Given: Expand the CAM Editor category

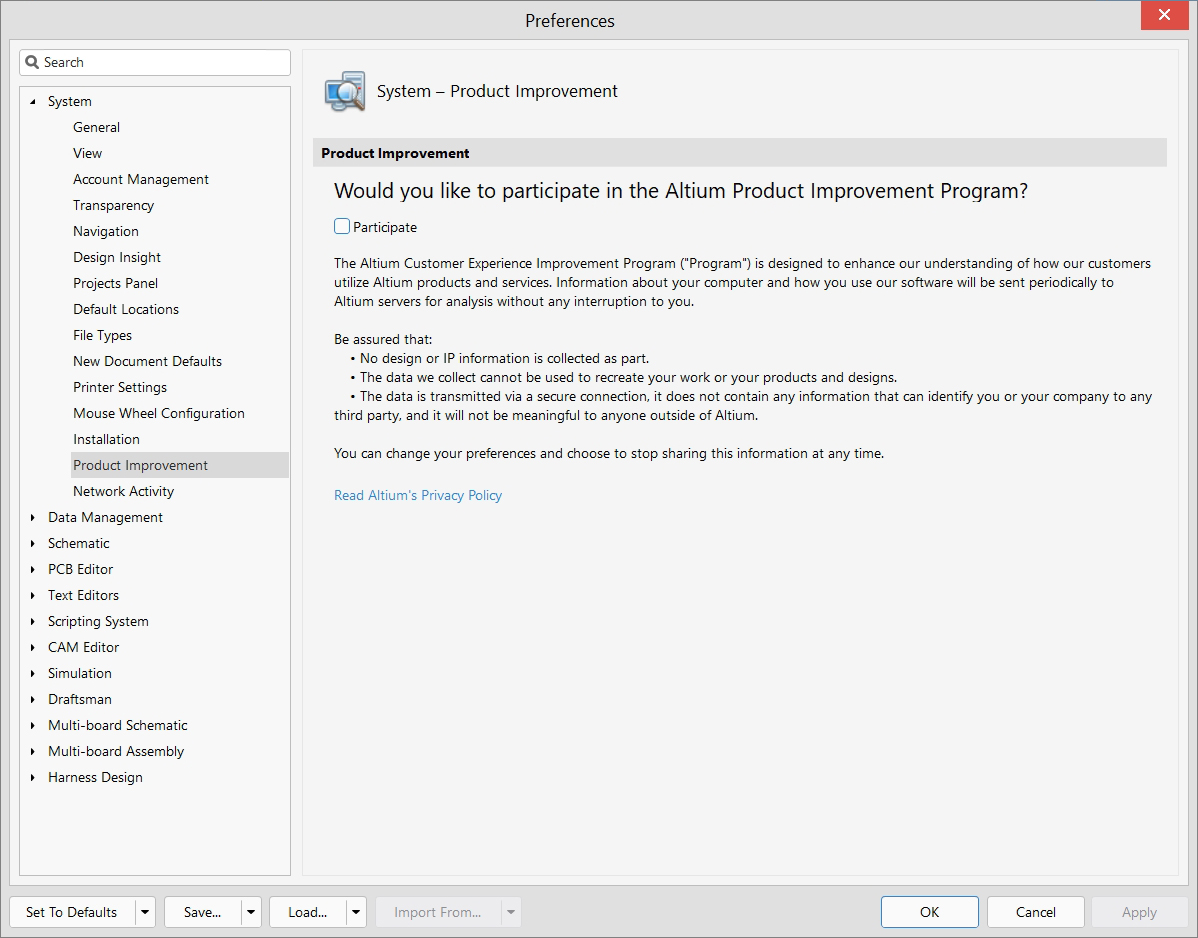Looking at the screenshot, I should click(x=33, y=647).
